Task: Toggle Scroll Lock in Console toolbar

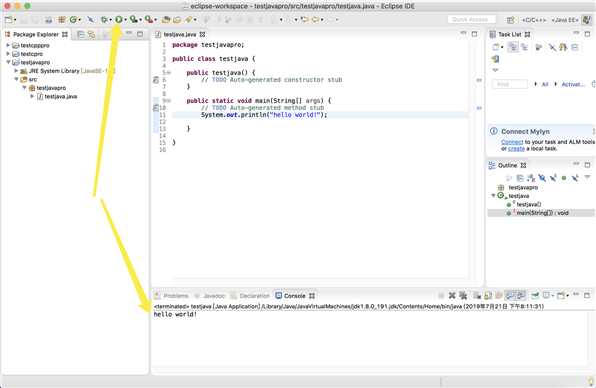Action: tap(488, 295)
